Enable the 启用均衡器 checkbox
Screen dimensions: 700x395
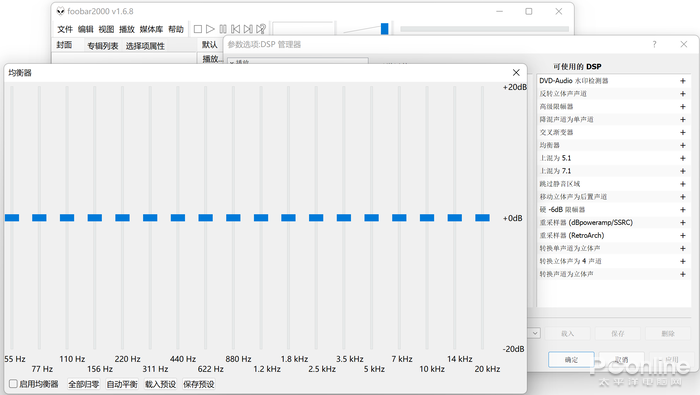point(13,384)
